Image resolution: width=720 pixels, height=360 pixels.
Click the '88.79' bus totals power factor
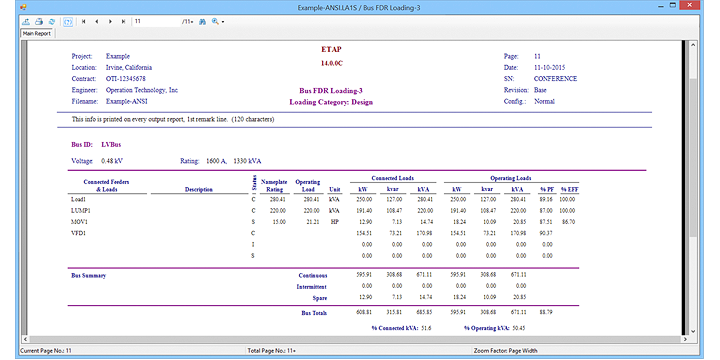click(547, 313)
